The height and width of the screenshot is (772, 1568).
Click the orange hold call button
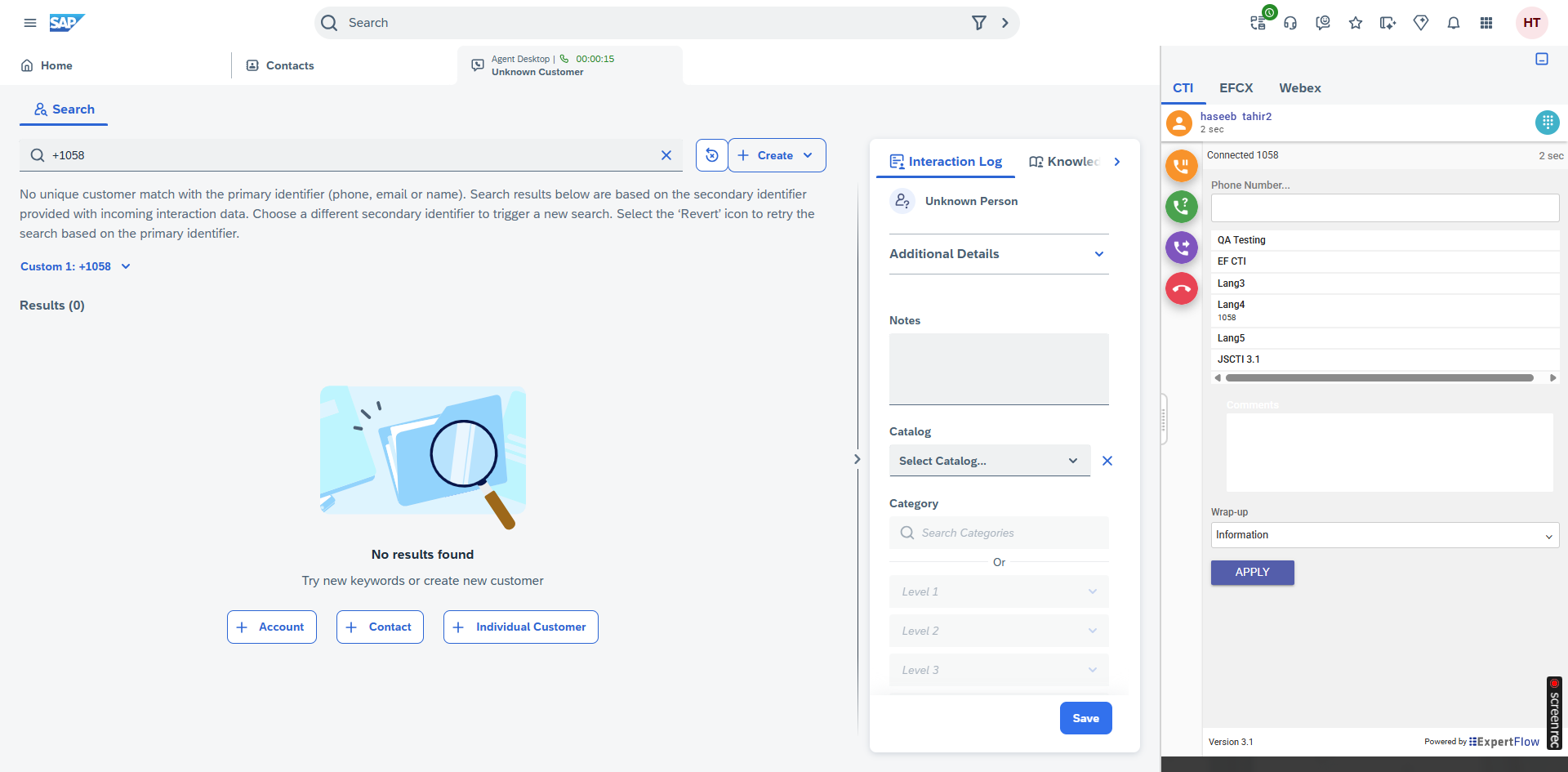click(x=1181, y=166)
